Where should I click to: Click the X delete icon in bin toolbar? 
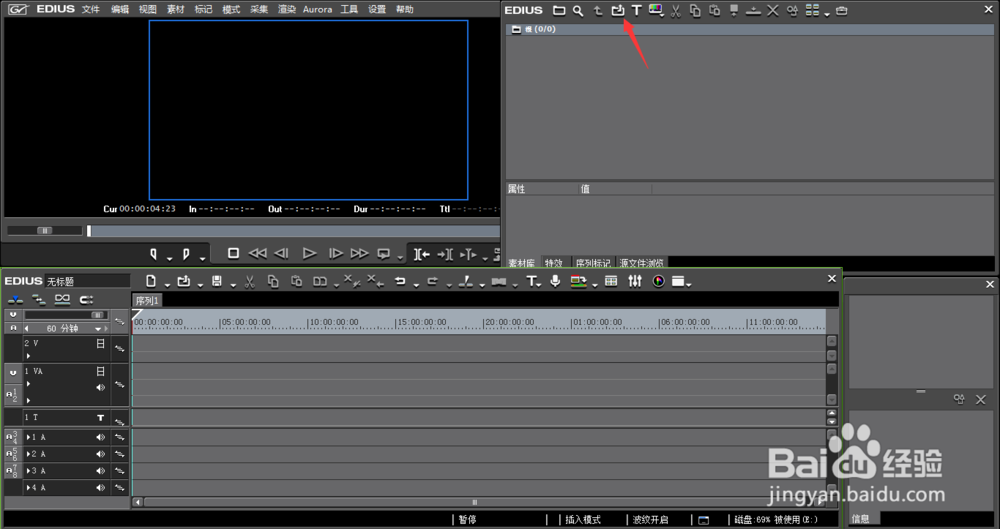coord(772,10)
